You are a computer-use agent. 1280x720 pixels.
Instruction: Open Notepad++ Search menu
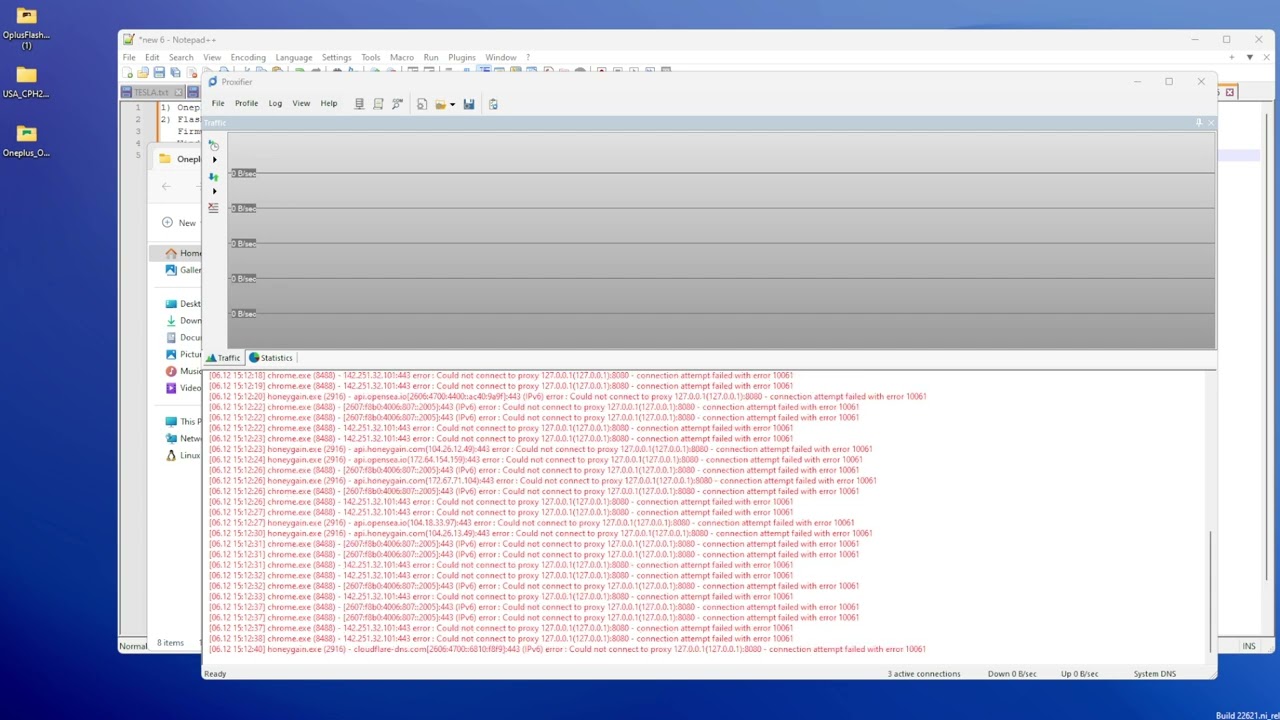[x=181, y=57]
